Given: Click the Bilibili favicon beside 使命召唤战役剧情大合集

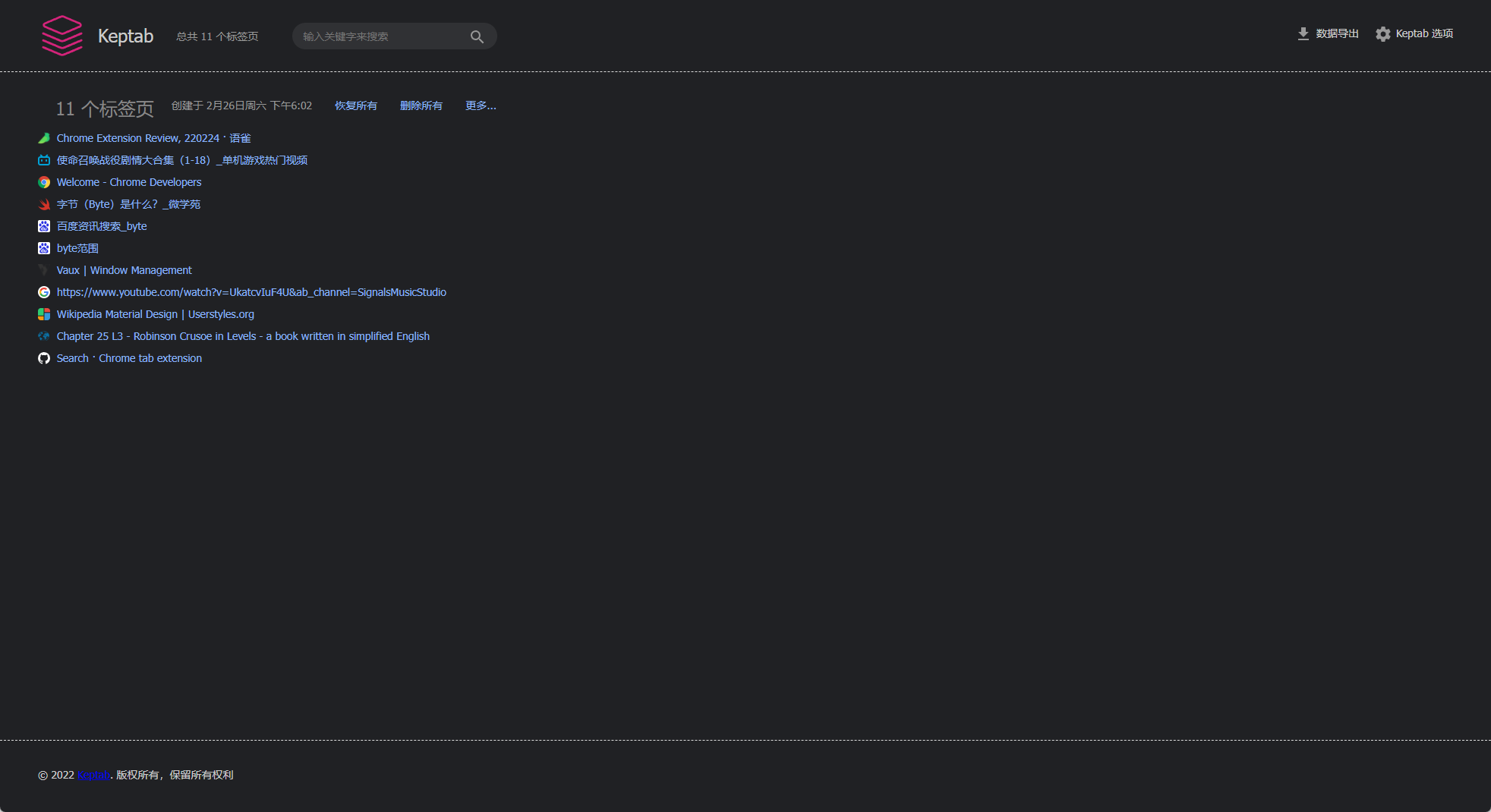Looking at the screenshot, I should point(44,160).
